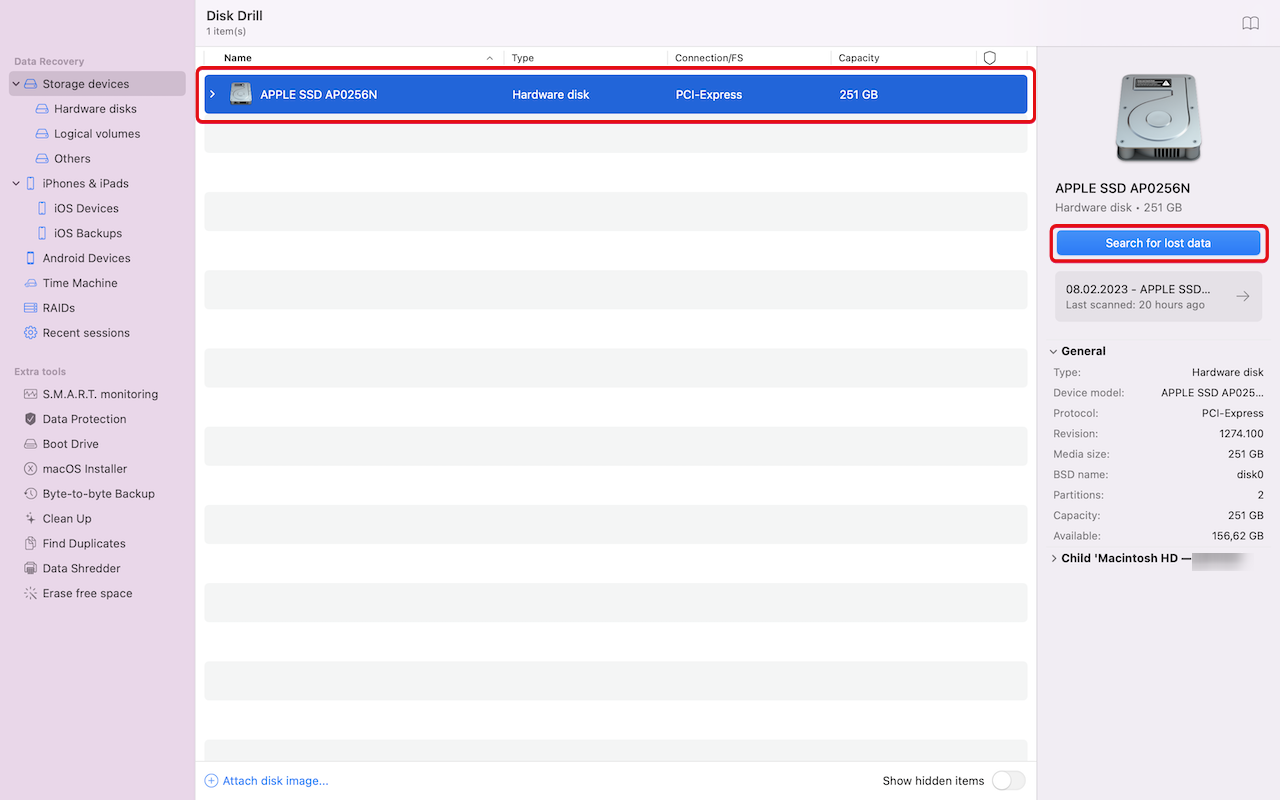Click the Partitions value 2

click(1260, 495)
